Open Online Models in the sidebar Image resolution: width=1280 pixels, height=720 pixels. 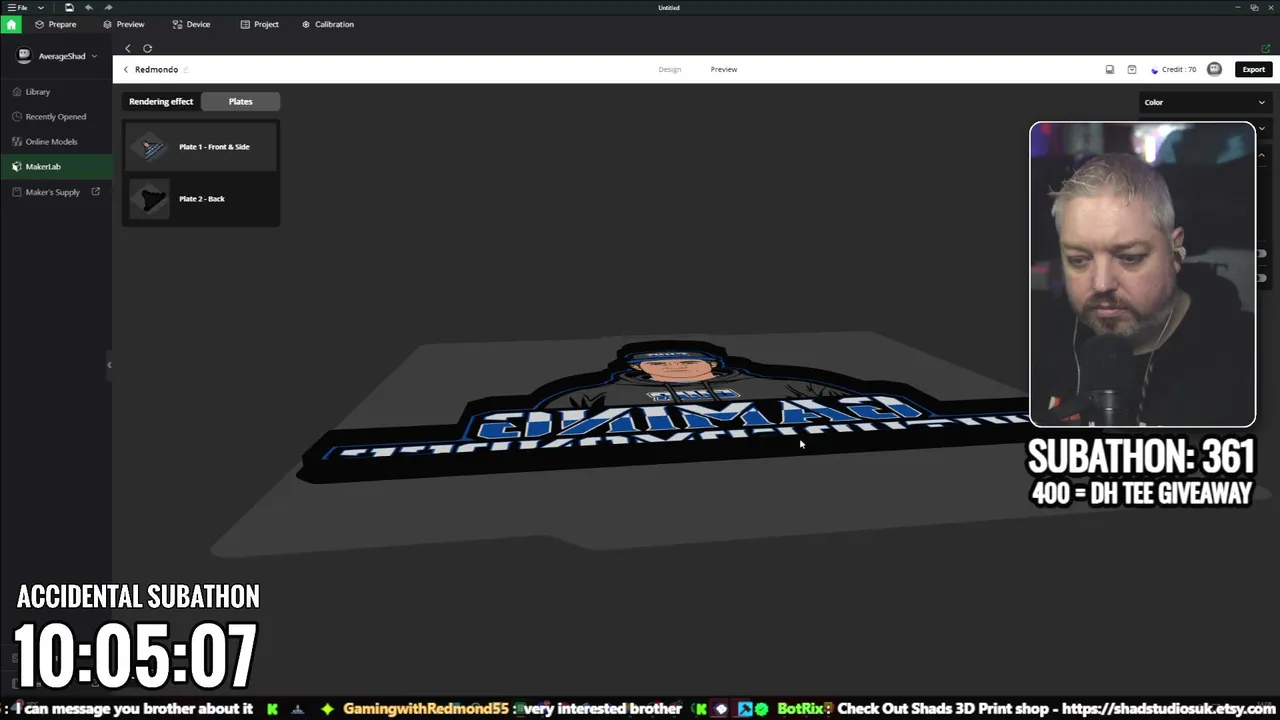click(x=56, y=141)
